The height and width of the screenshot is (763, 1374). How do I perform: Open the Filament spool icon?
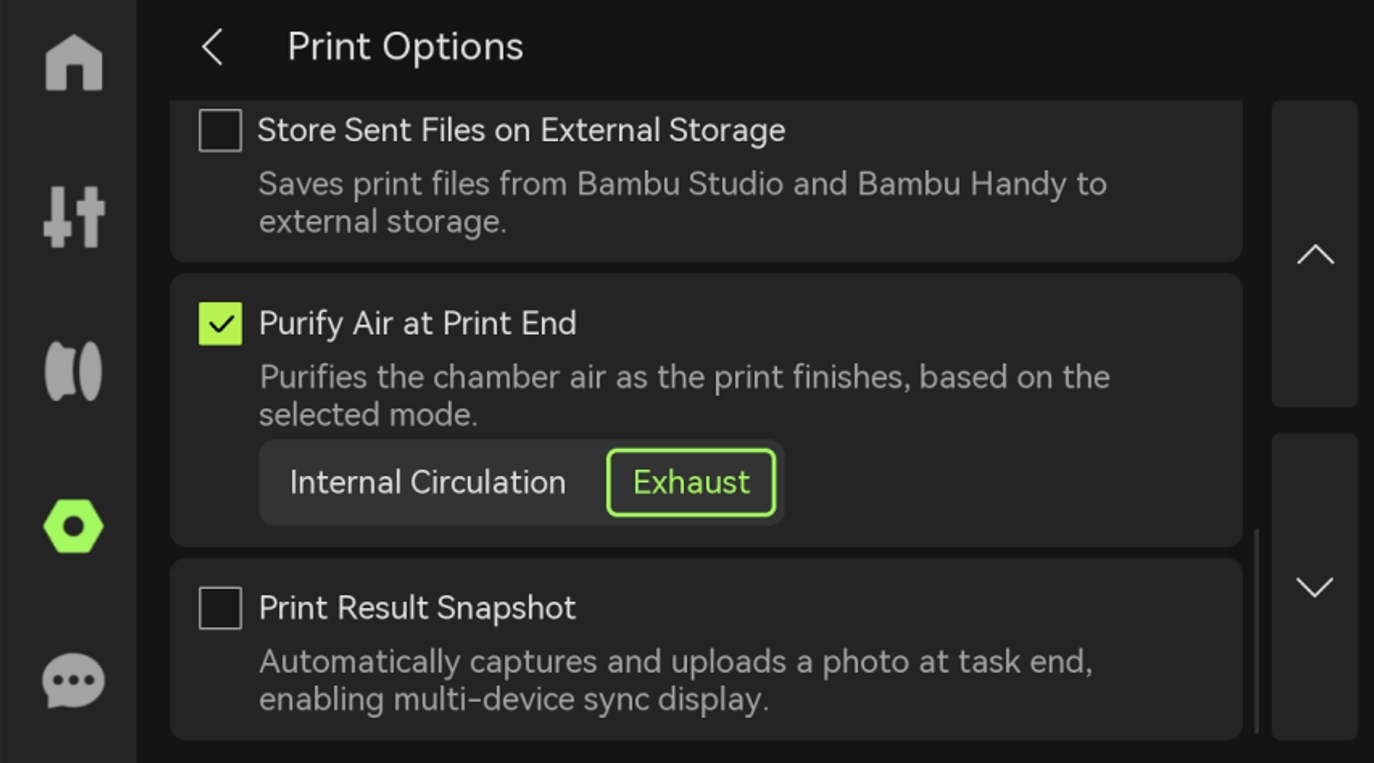pos(73,371)
